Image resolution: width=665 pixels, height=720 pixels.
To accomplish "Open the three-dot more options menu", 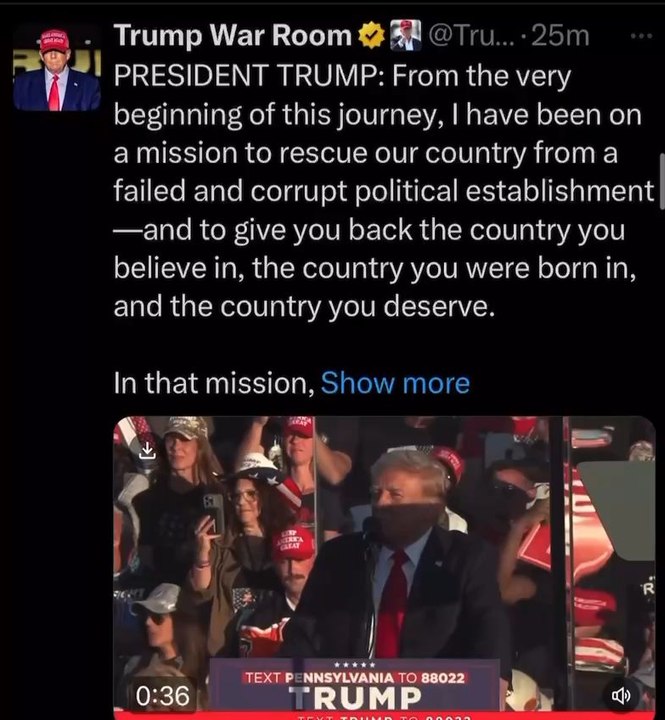I will [642, 35].
